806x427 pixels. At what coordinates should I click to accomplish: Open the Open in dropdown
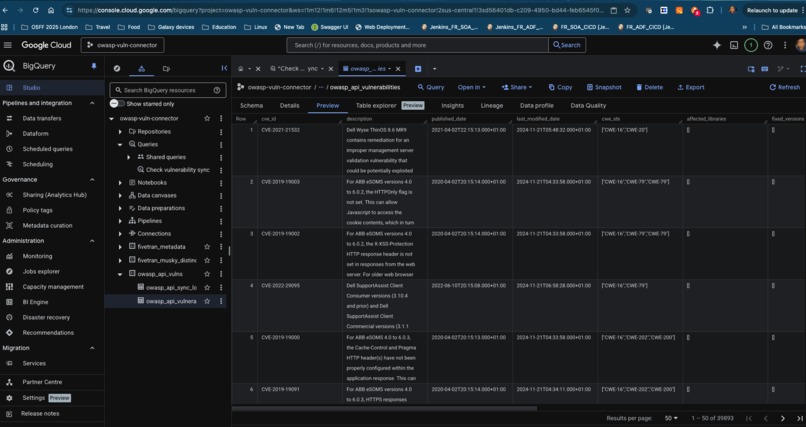pos(471,87)
